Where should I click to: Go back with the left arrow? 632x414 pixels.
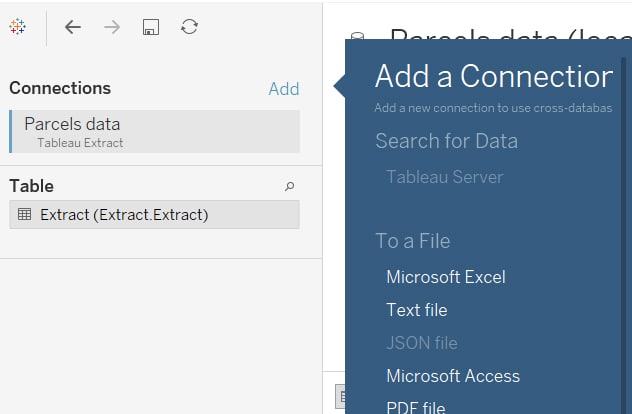point(73,27)
